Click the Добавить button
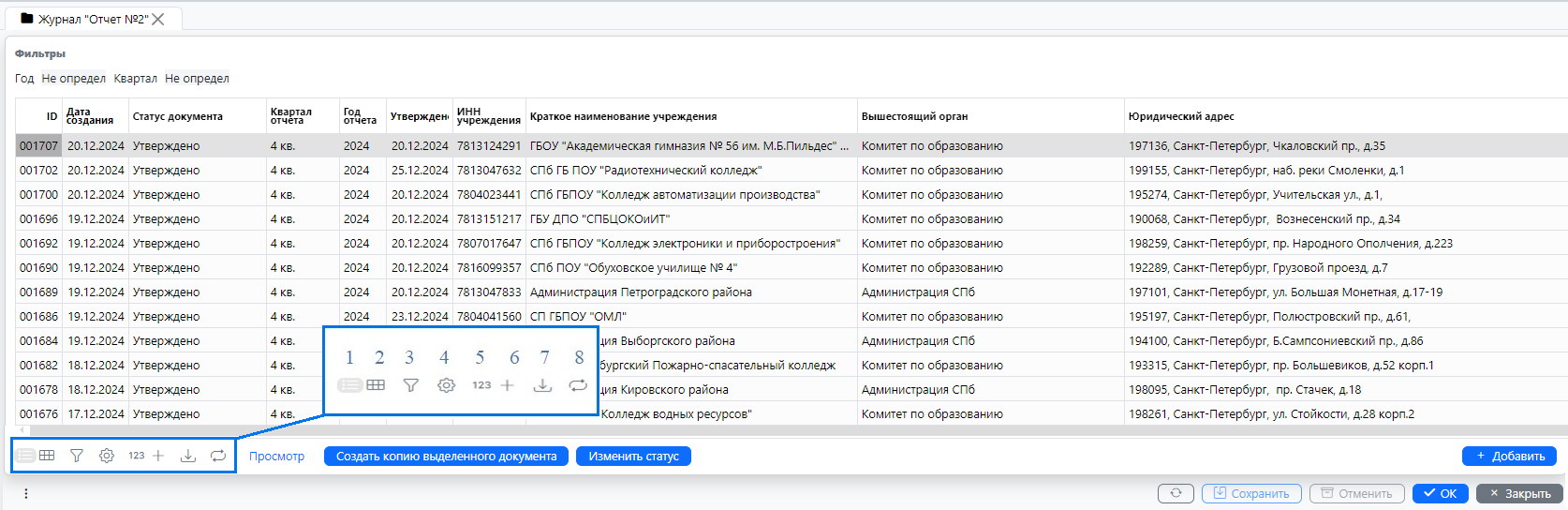Screen dimensions: 1568x510 (1509, 457)
